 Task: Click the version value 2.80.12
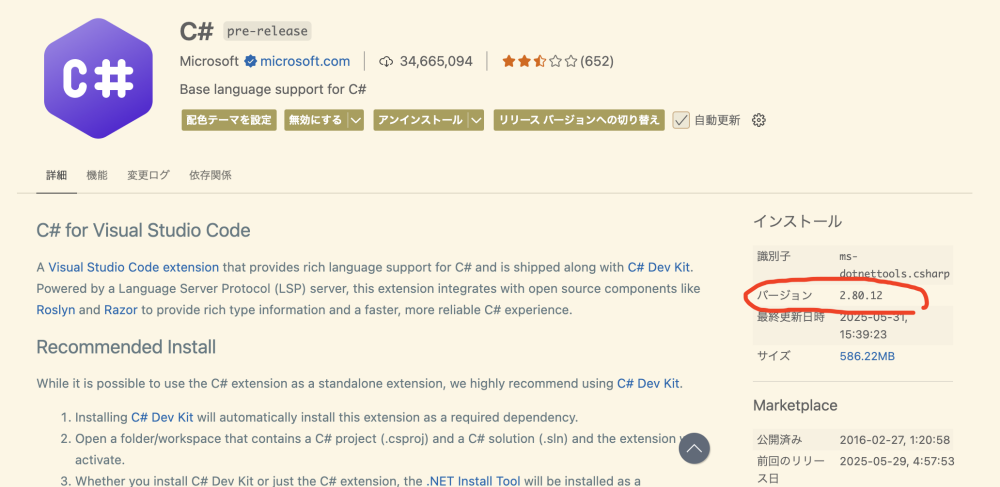[x=862, y=295]
